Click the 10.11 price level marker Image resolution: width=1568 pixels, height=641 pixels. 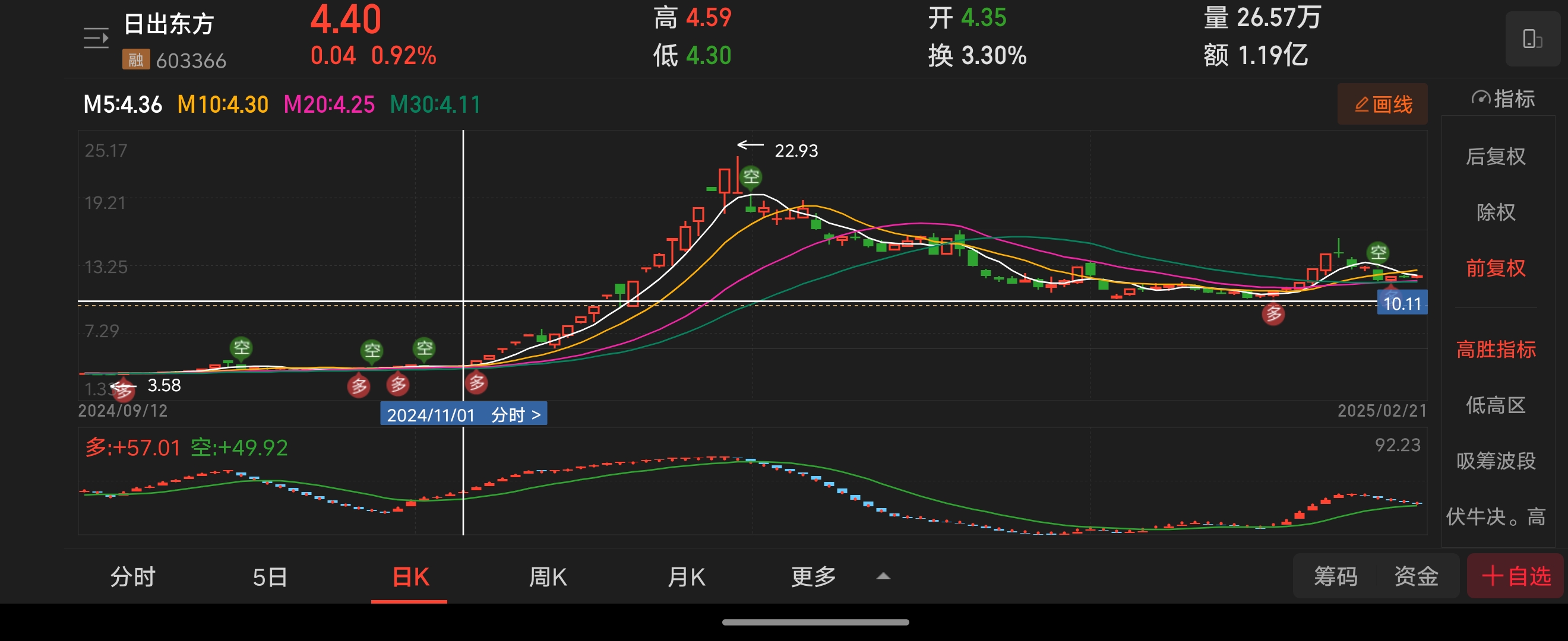pos(1401,303)
